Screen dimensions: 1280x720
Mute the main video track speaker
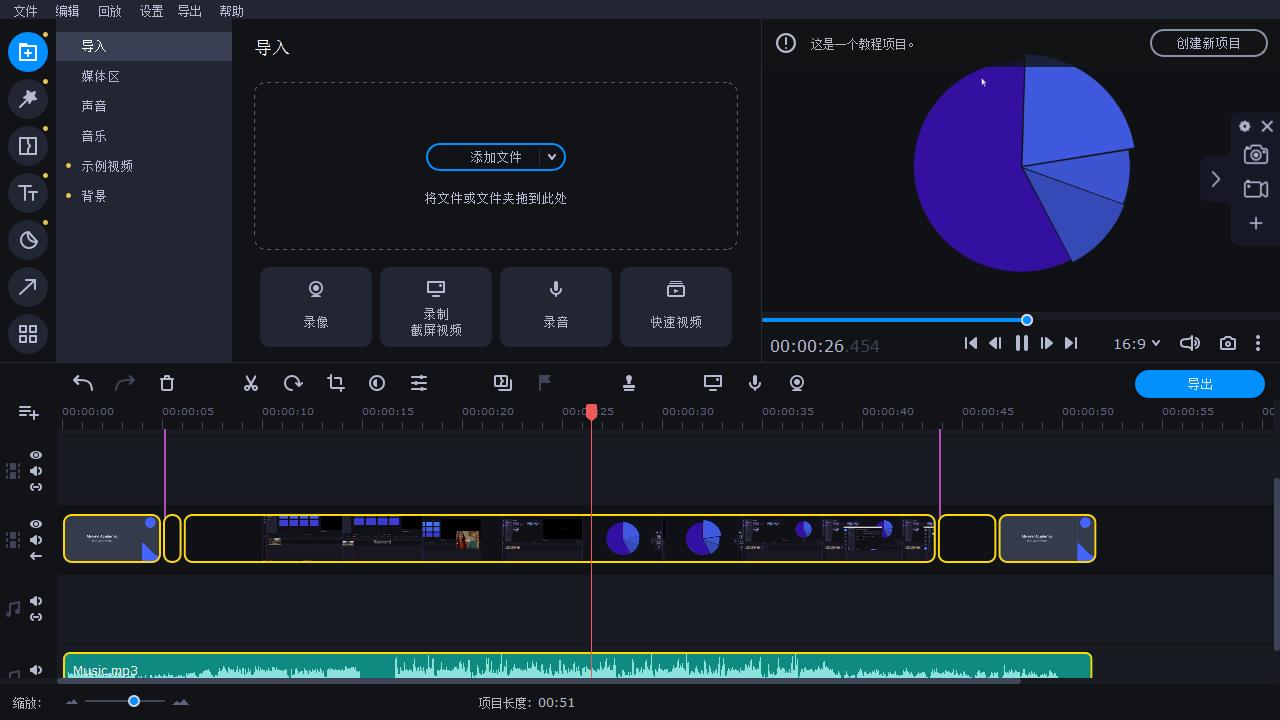click(x=36, y=540)
